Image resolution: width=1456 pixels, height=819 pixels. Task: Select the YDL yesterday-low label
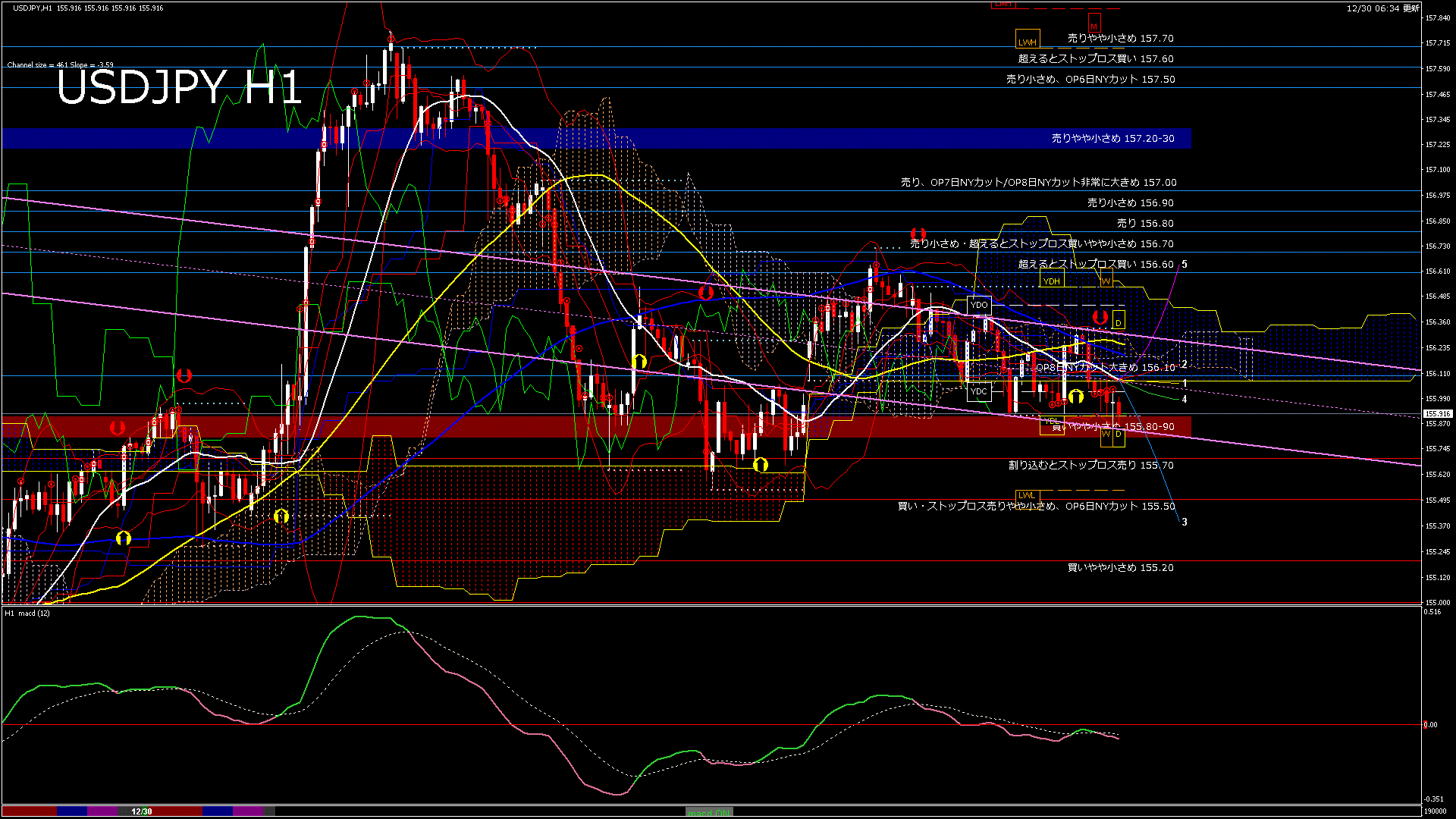point(1052,419)
